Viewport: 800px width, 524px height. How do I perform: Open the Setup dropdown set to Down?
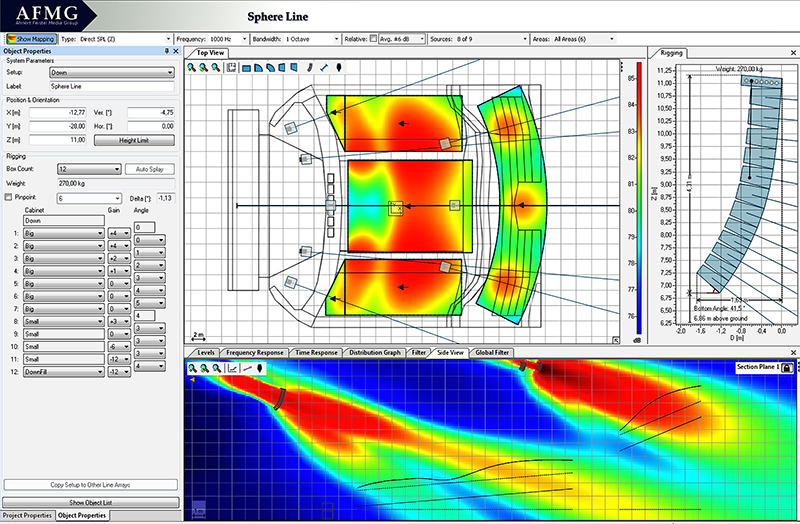[113, 73]
